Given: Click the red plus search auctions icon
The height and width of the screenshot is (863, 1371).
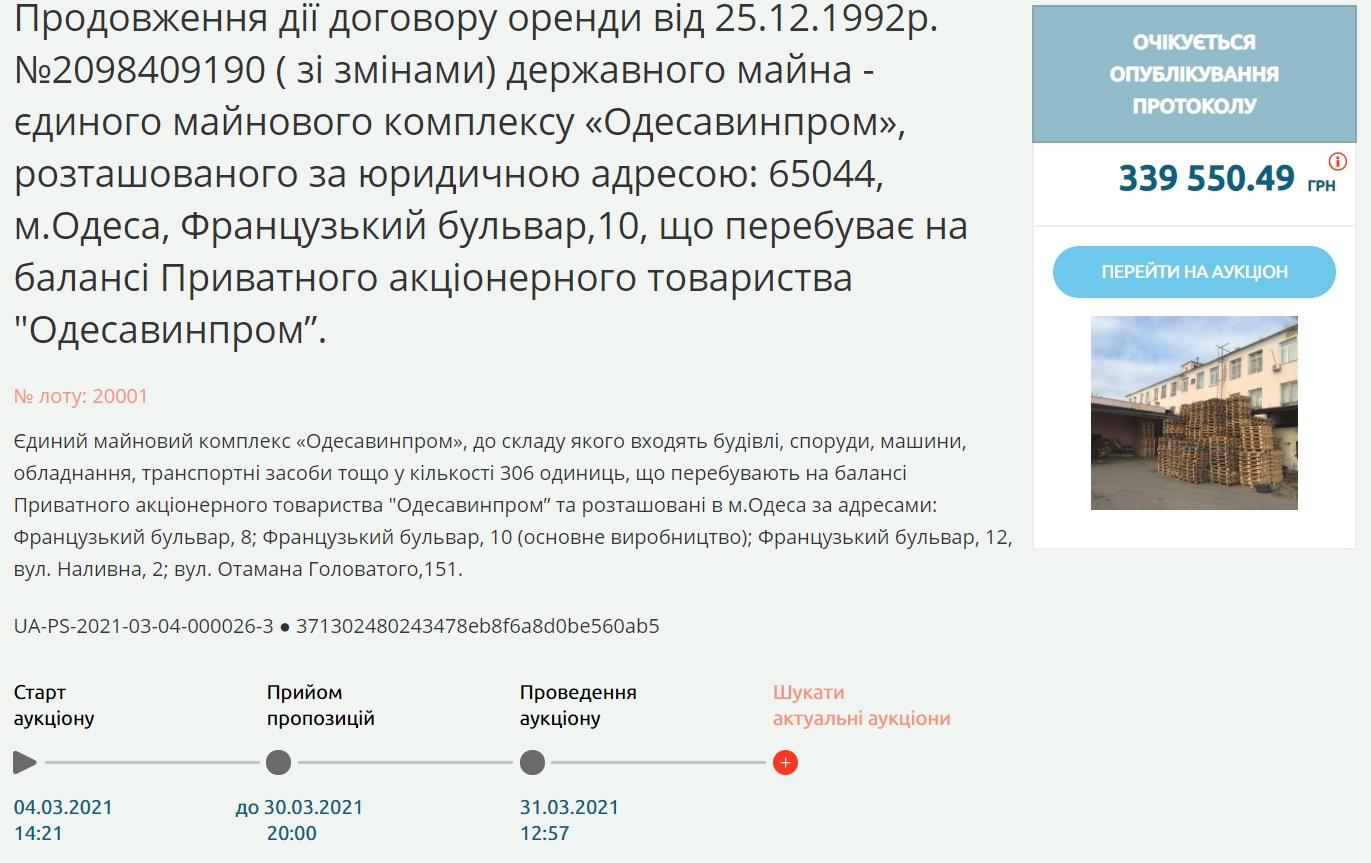Looking at the screenshot, I should tap(785, 763).
